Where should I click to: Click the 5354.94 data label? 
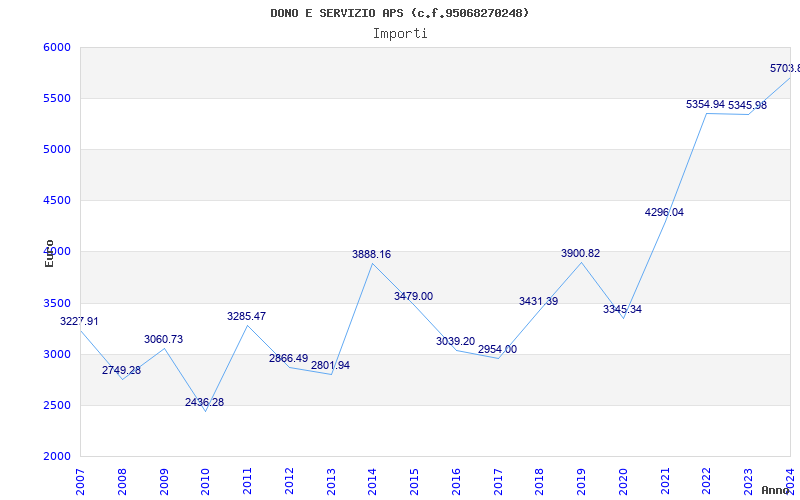click(x=706, y=104)
